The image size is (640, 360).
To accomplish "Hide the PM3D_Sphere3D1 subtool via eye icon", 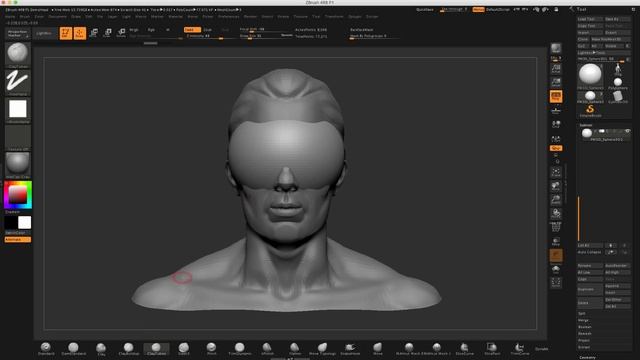I will [627, 131].
